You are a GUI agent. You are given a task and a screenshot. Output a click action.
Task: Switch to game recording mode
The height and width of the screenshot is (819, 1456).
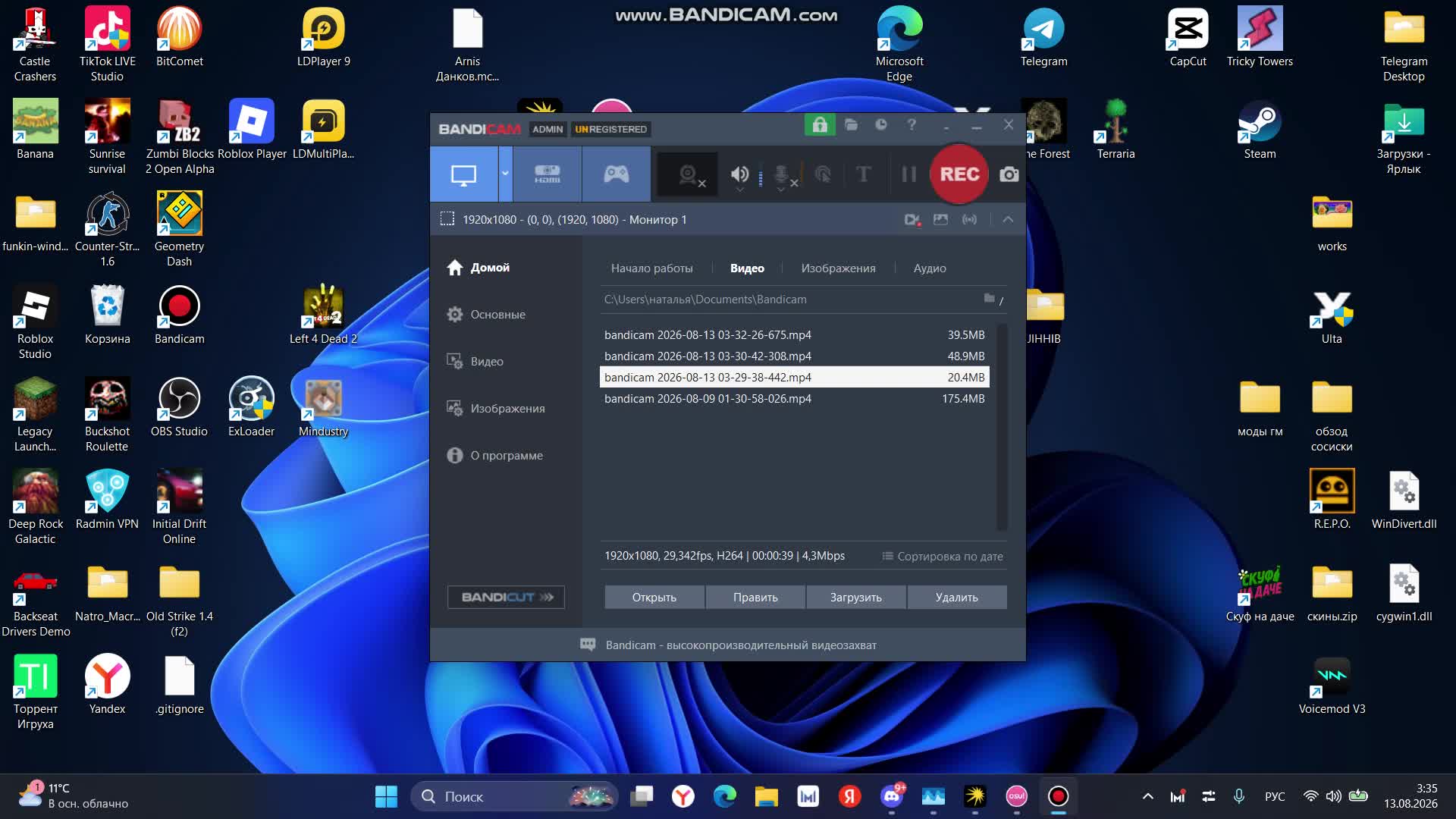[x=617, y=174]
